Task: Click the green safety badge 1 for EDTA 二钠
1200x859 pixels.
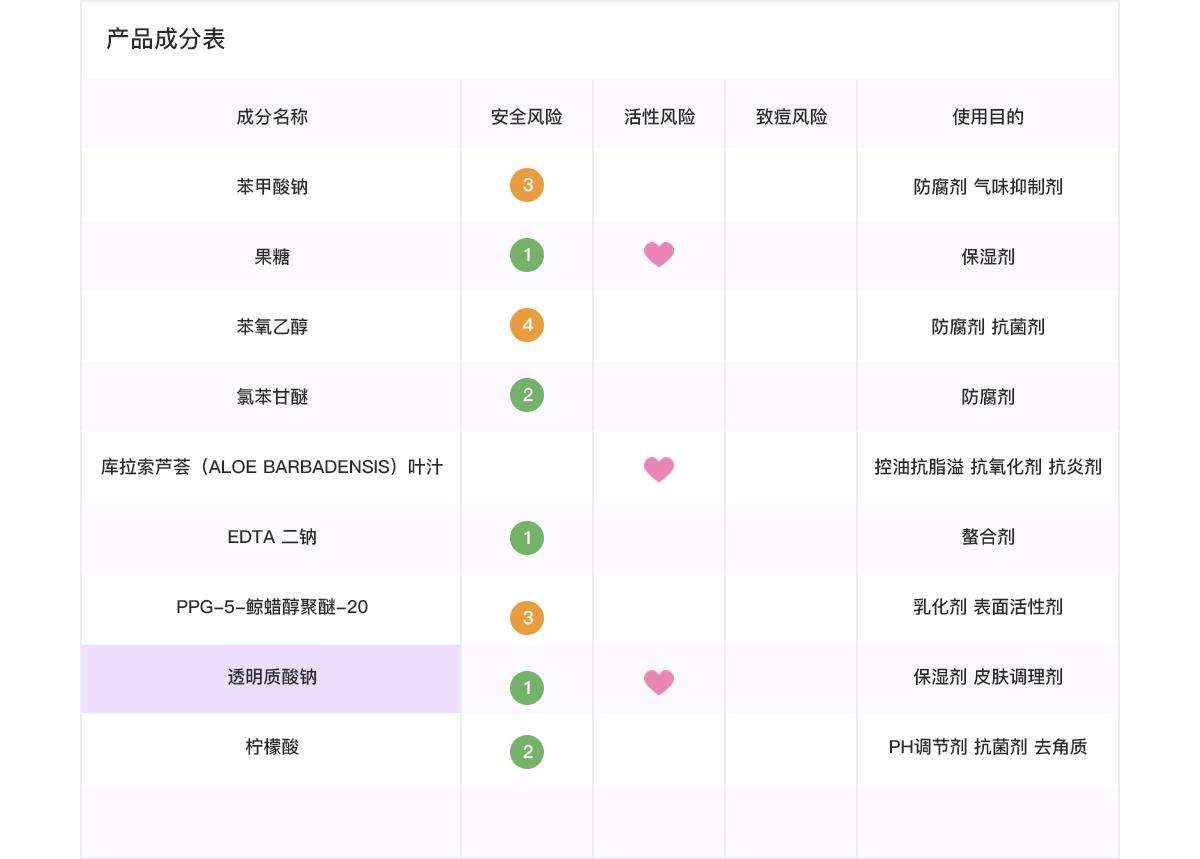Action: click(527, 538)
